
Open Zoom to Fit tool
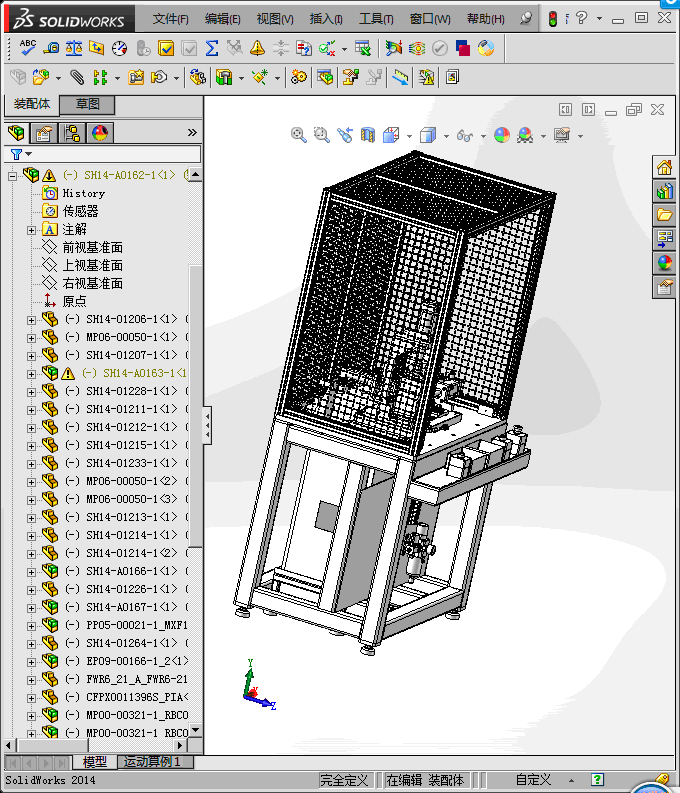[x=298, y=135]
